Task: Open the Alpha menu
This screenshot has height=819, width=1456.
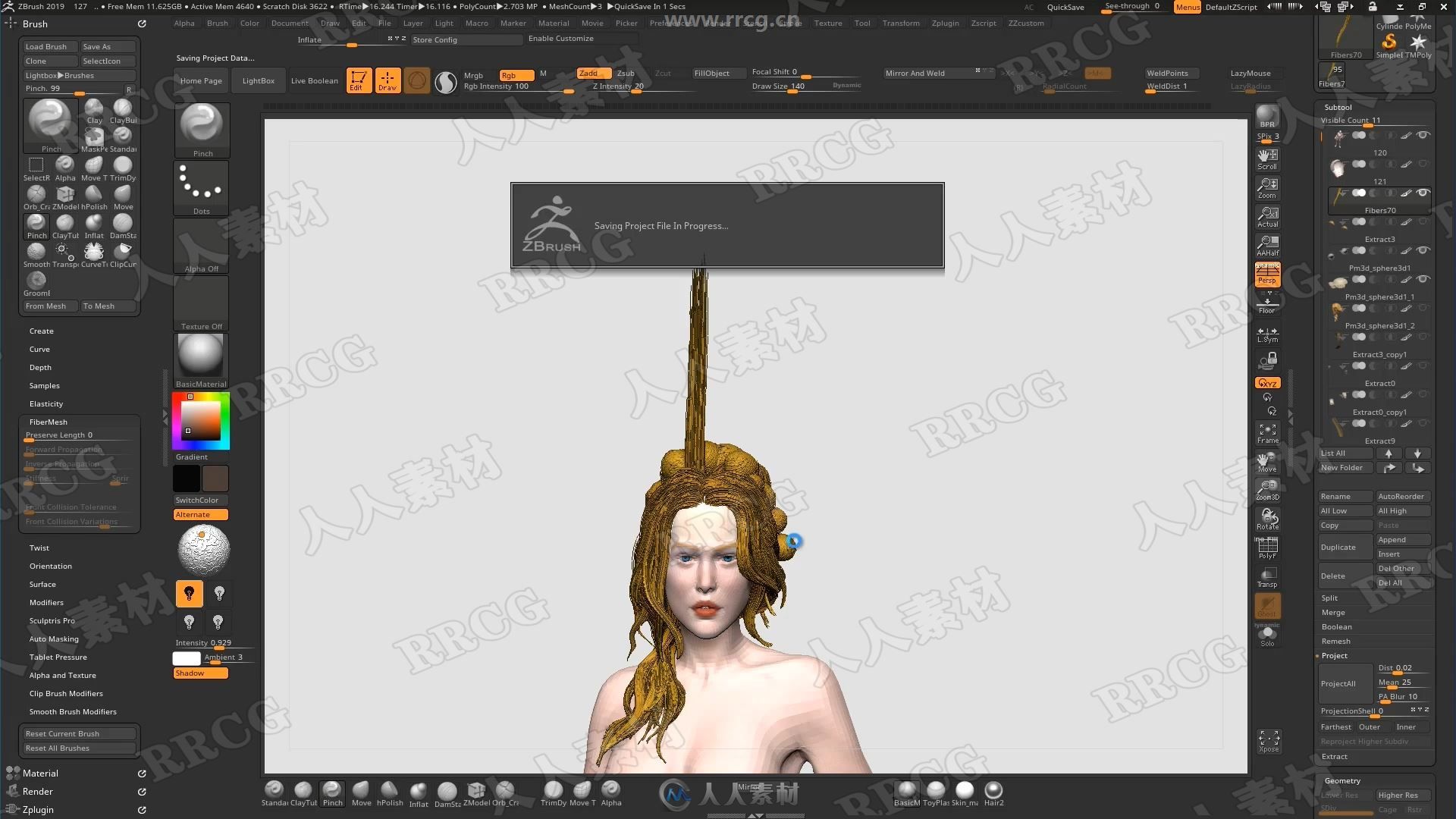Action: [x=184, y=23]
